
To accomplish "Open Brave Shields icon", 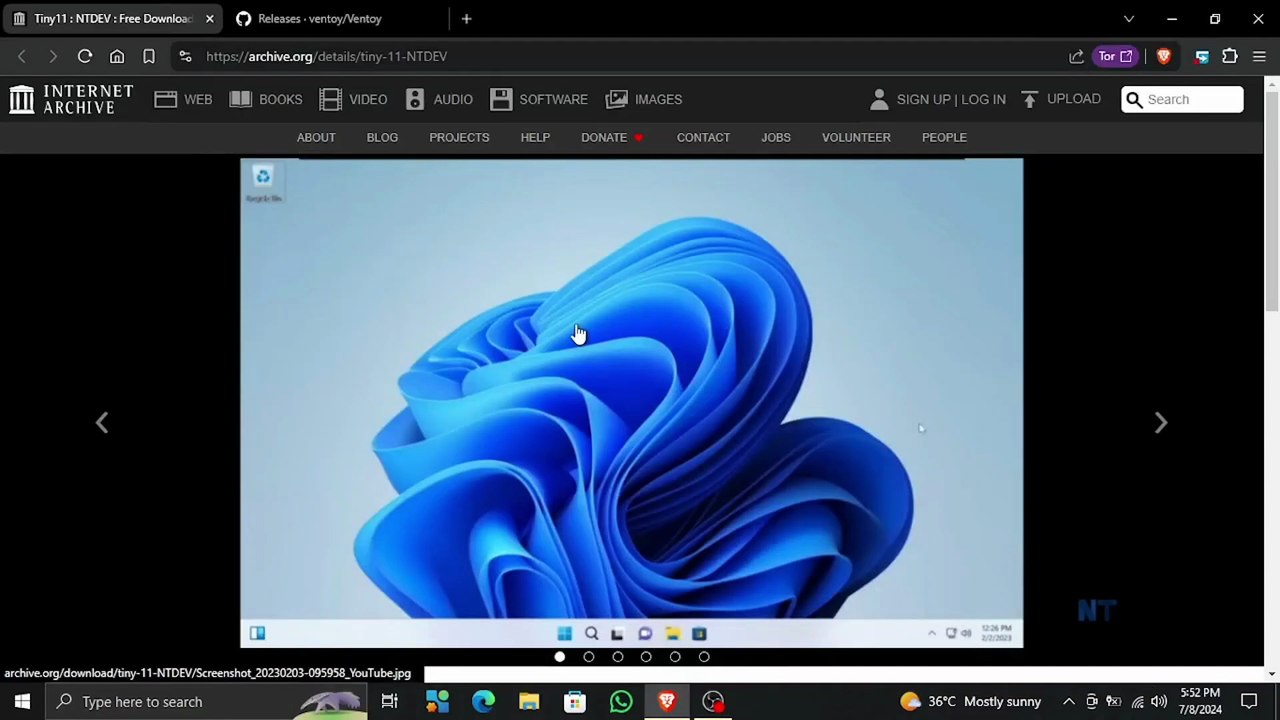I will (x=1163, y=56).
